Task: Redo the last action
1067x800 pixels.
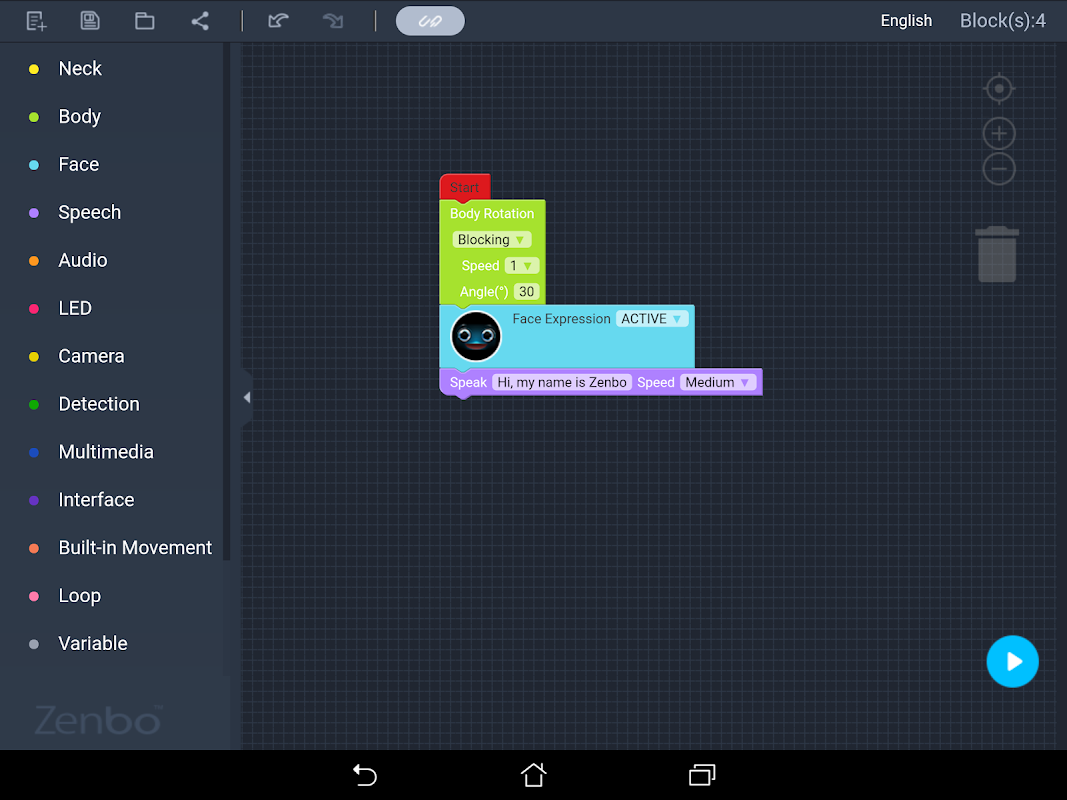Action: point(333,21)
